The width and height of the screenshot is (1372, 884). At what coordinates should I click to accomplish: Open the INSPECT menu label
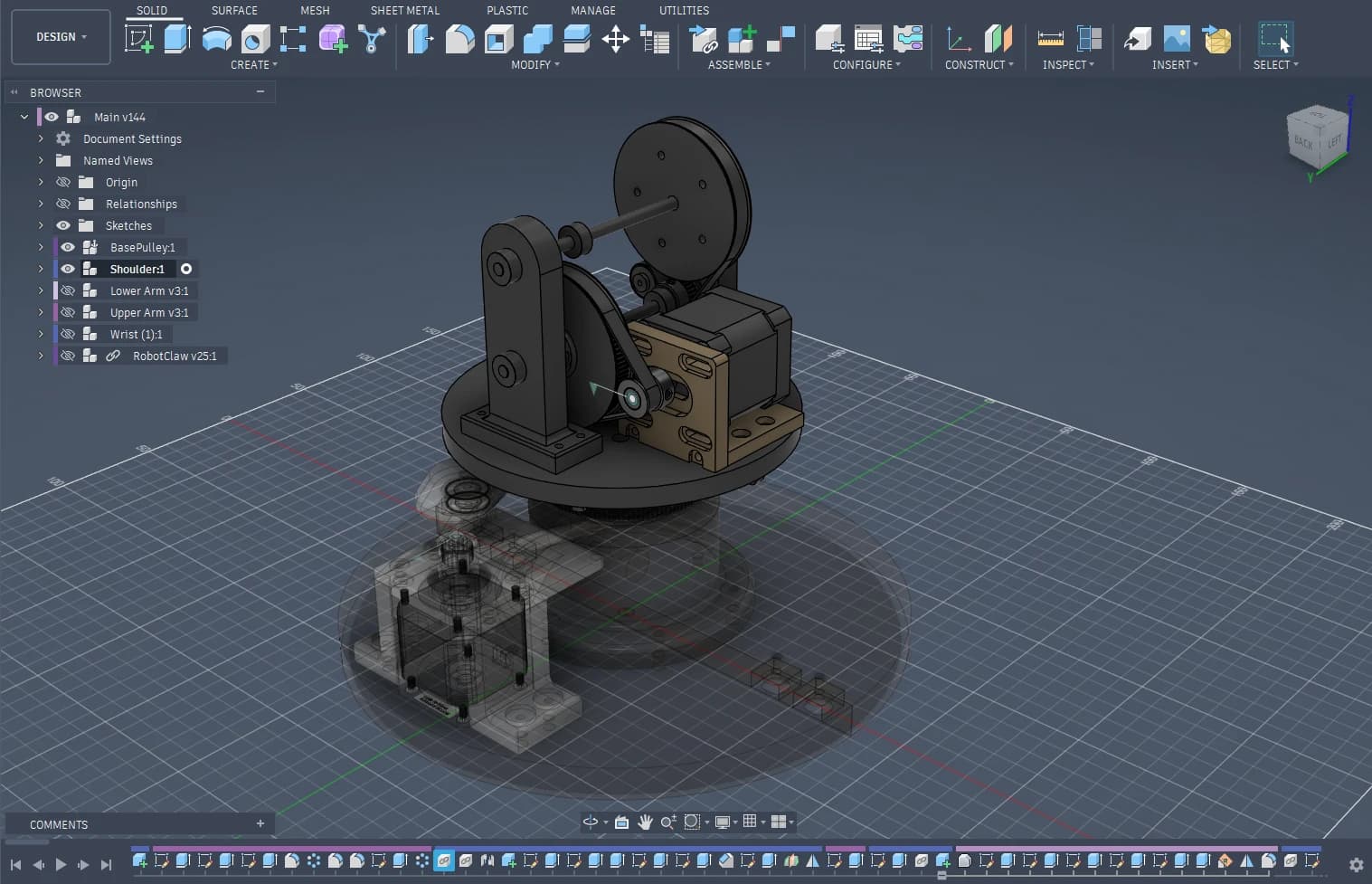1068,65
